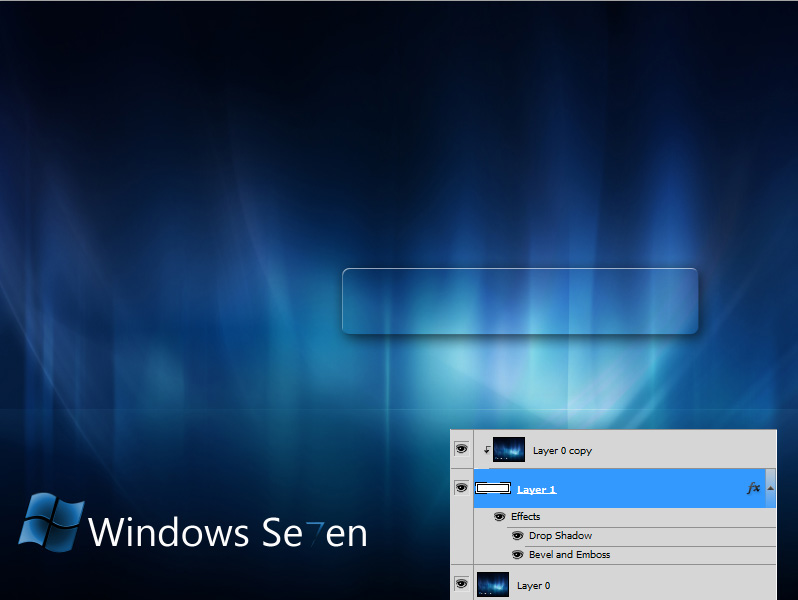Open the Bevel and Emboss effect entry
Viewport: 798px width, 600px height.
(x=569, y=555)
